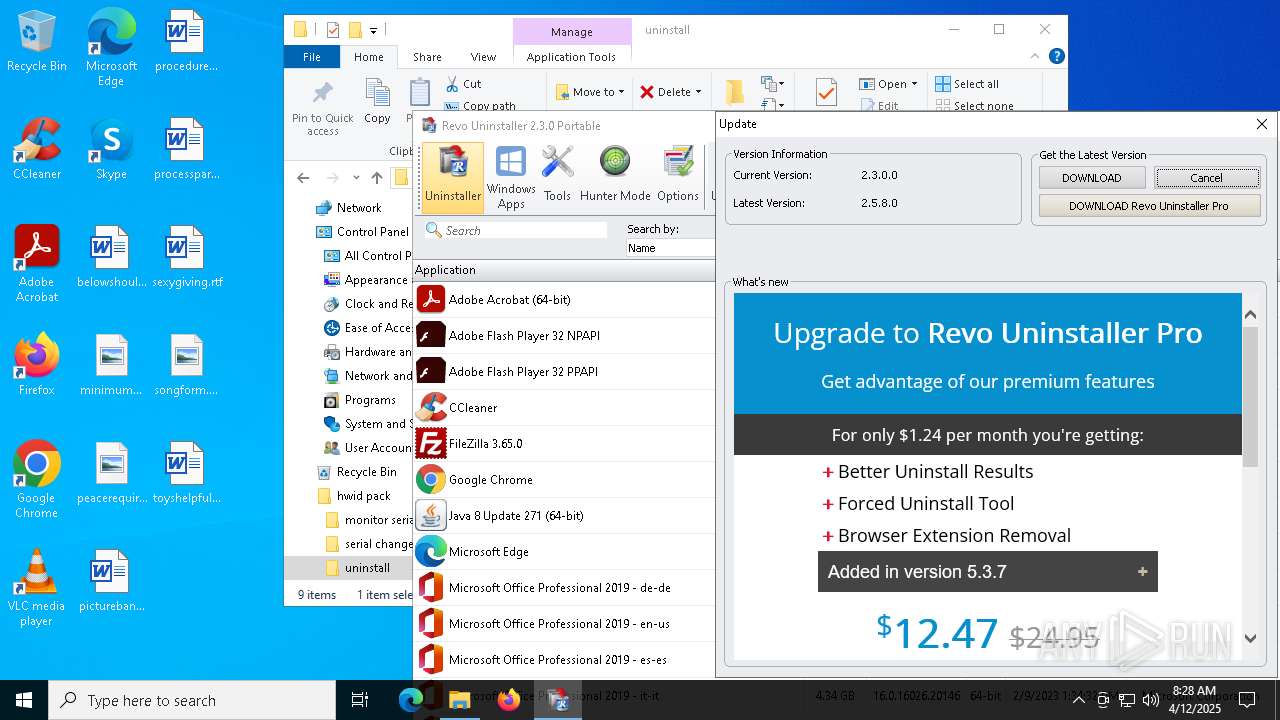Viewport: 1280px width, 720px height.
Task: Open the CCleaner desktop shortcut
Action: click(37, 150)
